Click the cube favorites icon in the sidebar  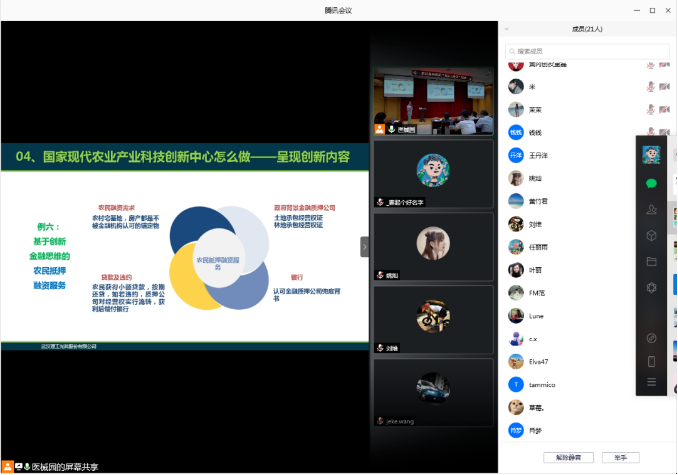651,235
